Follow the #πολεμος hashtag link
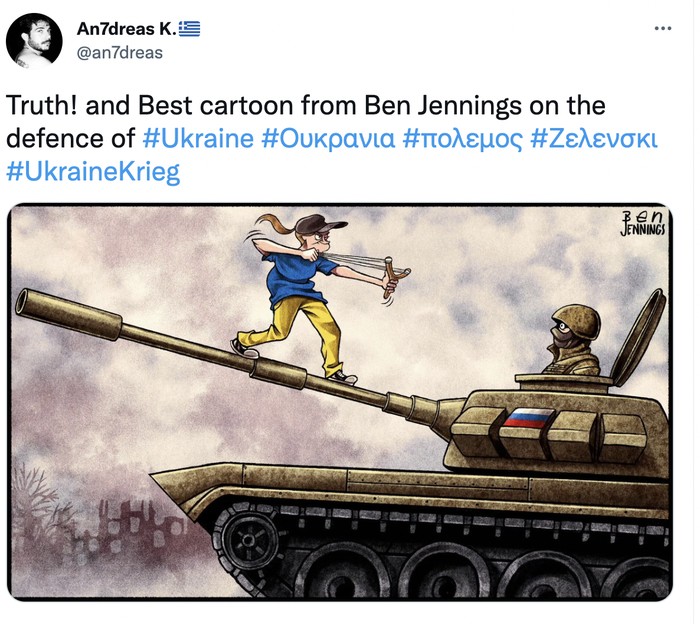This screenshot has width=700, height=624. coord(462,139)
